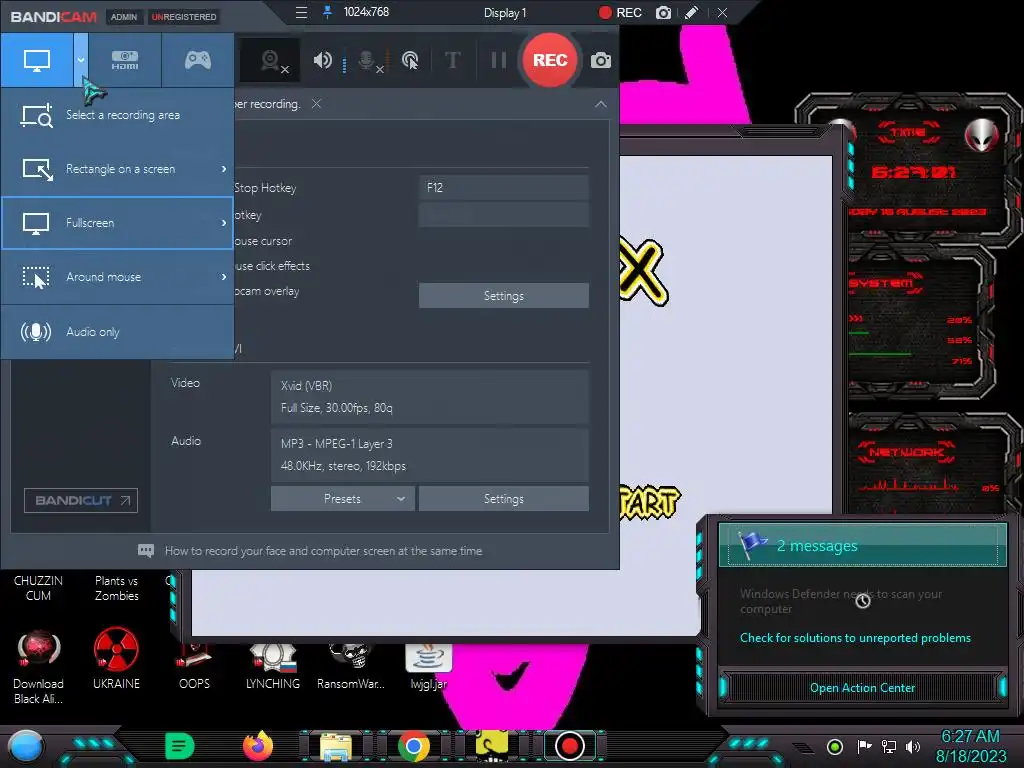Collapse the panel with the up chevron
This screenshot has height=768, width=1024.
(x=600, y=104)
